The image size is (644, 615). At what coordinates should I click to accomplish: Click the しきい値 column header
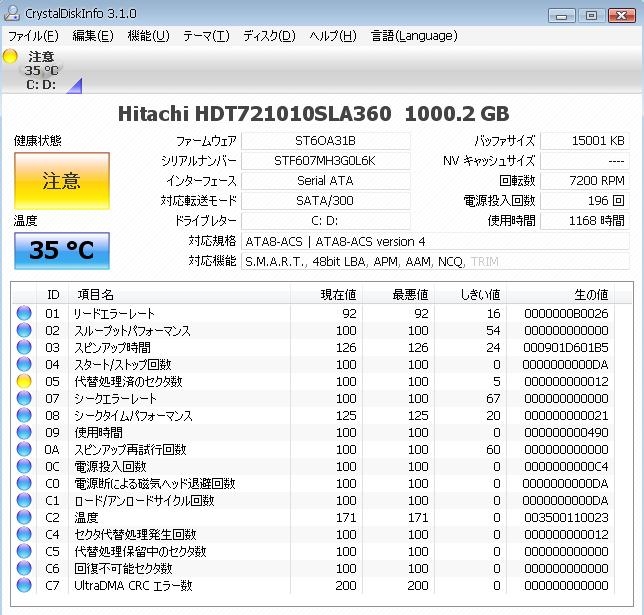pyautogui.click(x=471, y=295)
